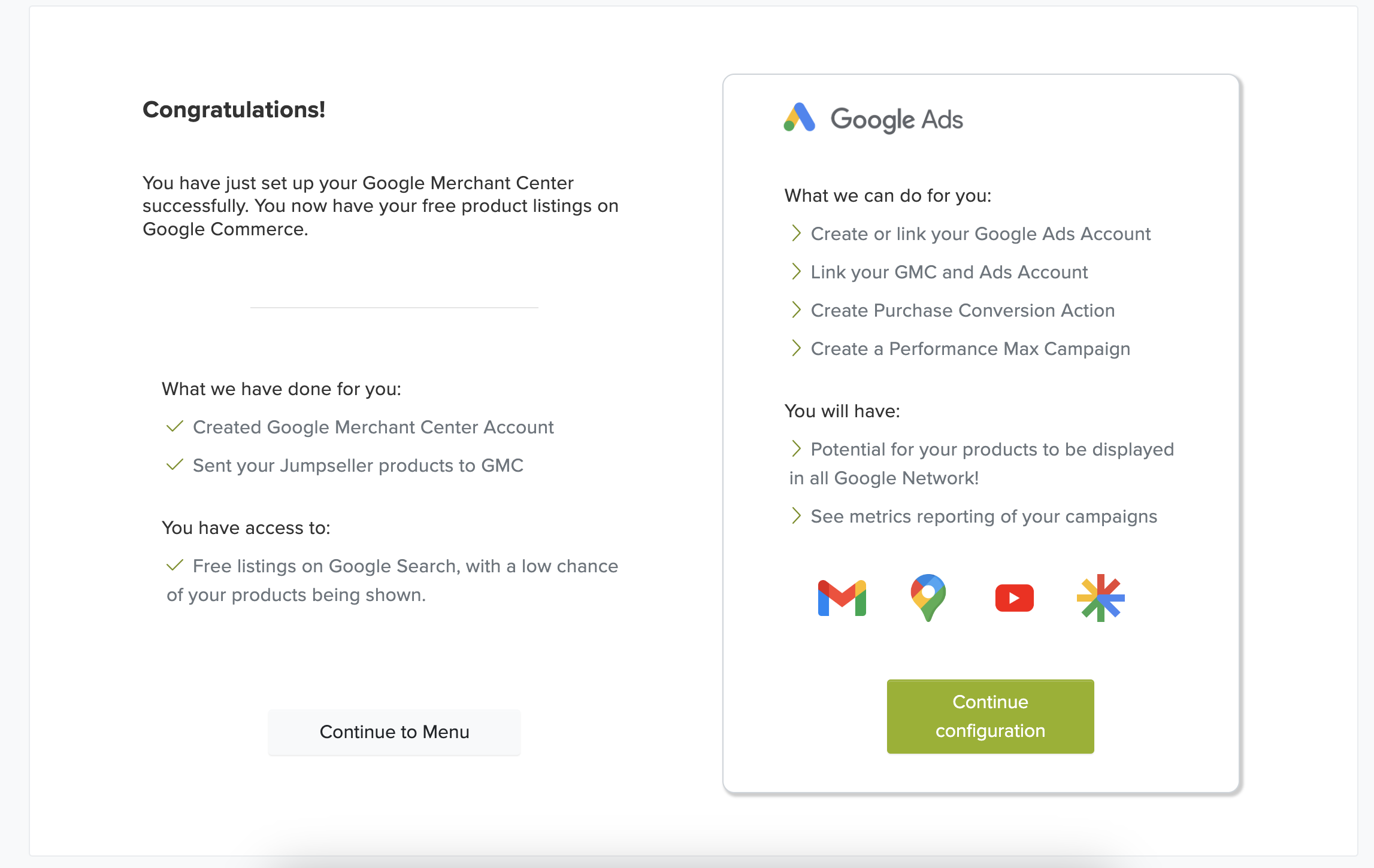This screenshot has height=868, width=1374.
Task: Click the Link your GMC and Ads Account text
Action: click(x=949, y=272)
